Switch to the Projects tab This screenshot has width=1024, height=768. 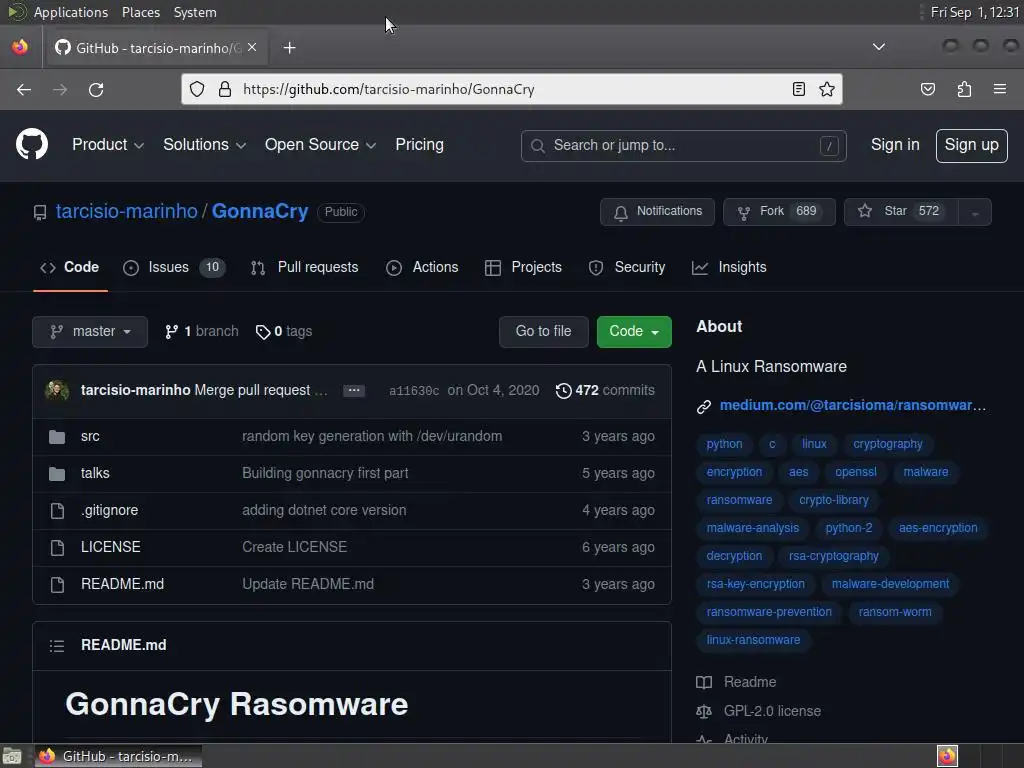click(523, 267)
